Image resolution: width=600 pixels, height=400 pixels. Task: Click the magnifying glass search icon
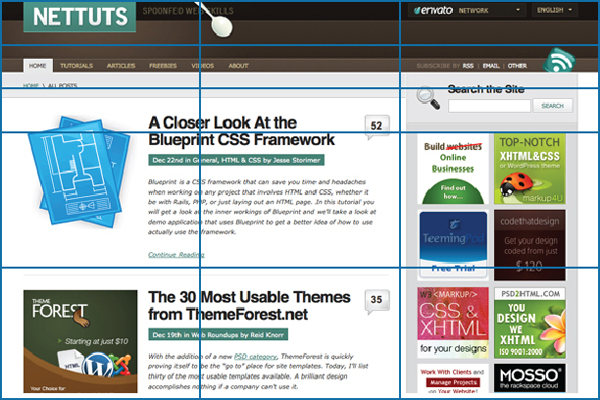click(429, 97)
